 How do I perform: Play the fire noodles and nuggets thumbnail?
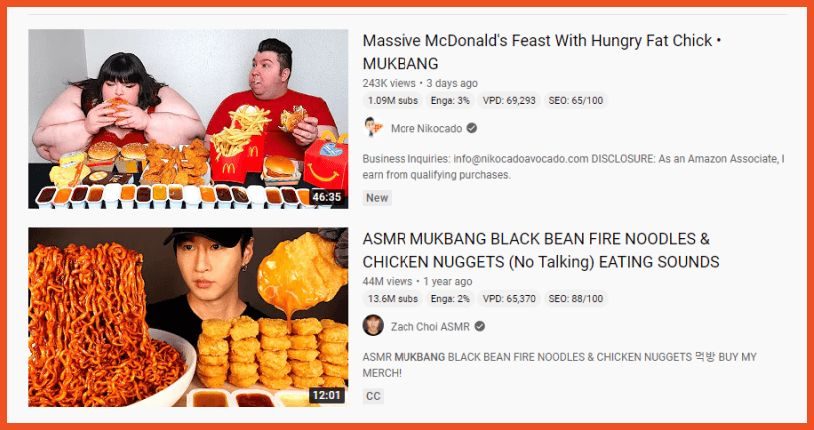click(x=188, y=317)
